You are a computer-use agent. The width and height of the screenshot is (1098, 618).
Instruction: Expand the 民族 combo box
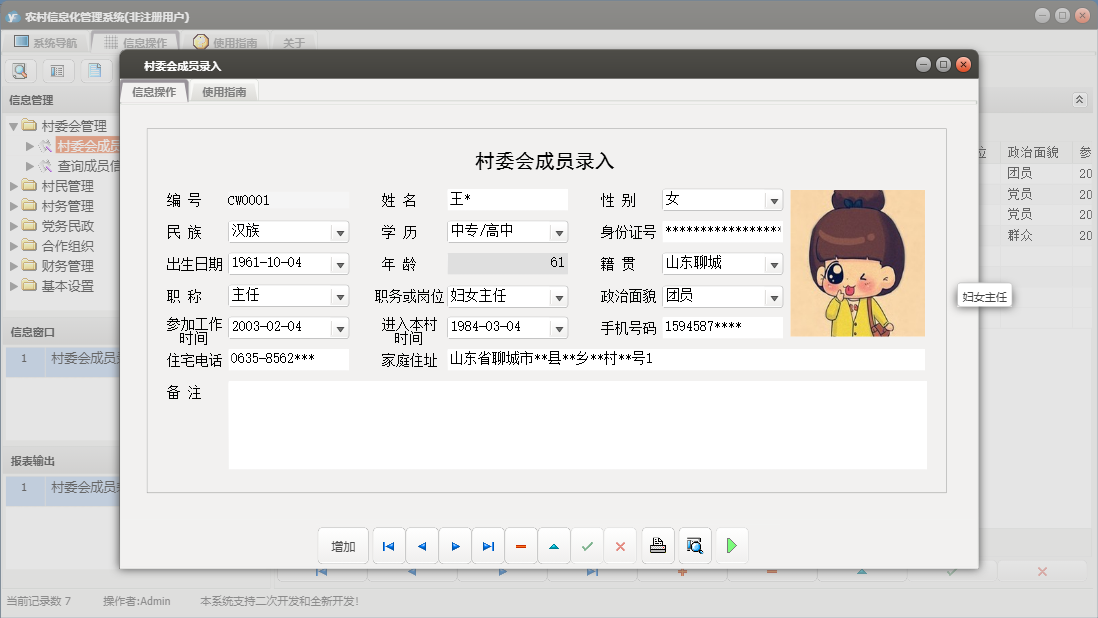[340, 232]
